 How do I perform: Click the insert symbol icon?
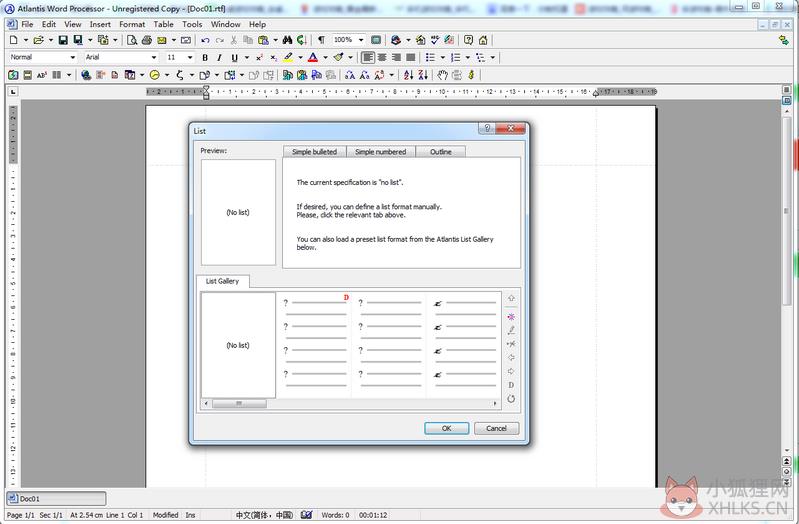pos(179,75)
